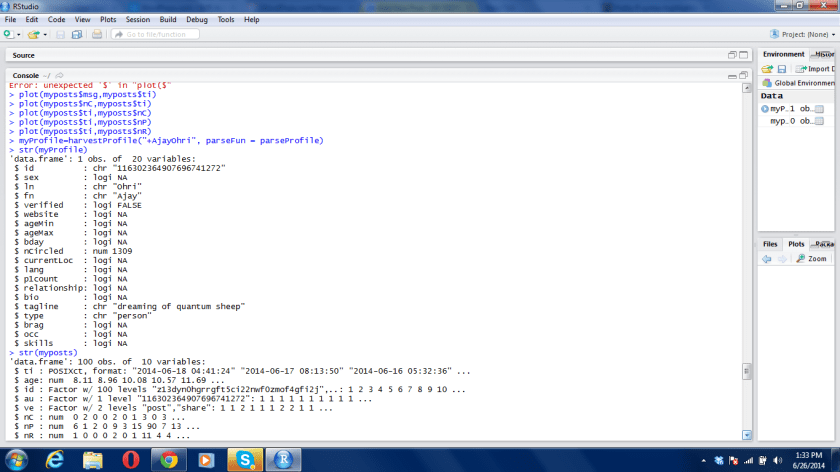Click the Zoom plot button
Viewport: 840px width, 472px height.
(x=811, y=259)
